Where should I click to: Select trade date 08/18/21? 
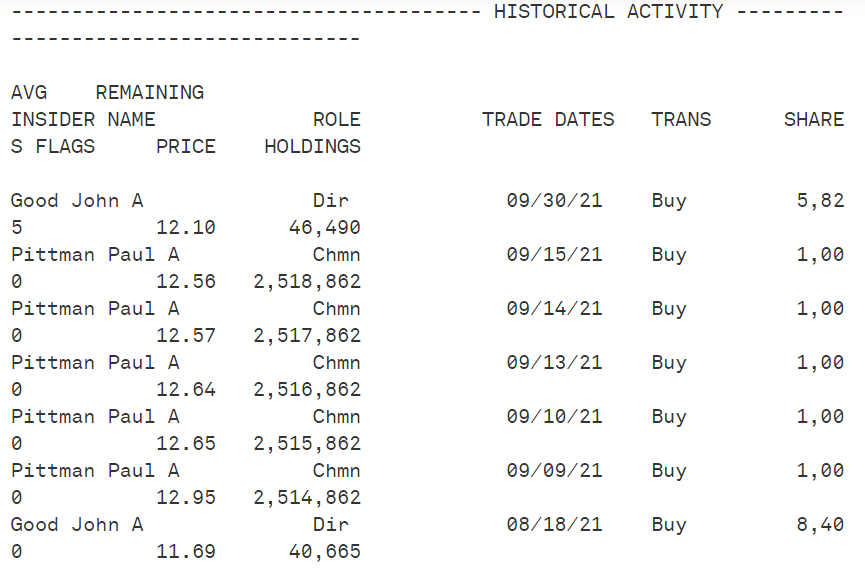(554, 524)
